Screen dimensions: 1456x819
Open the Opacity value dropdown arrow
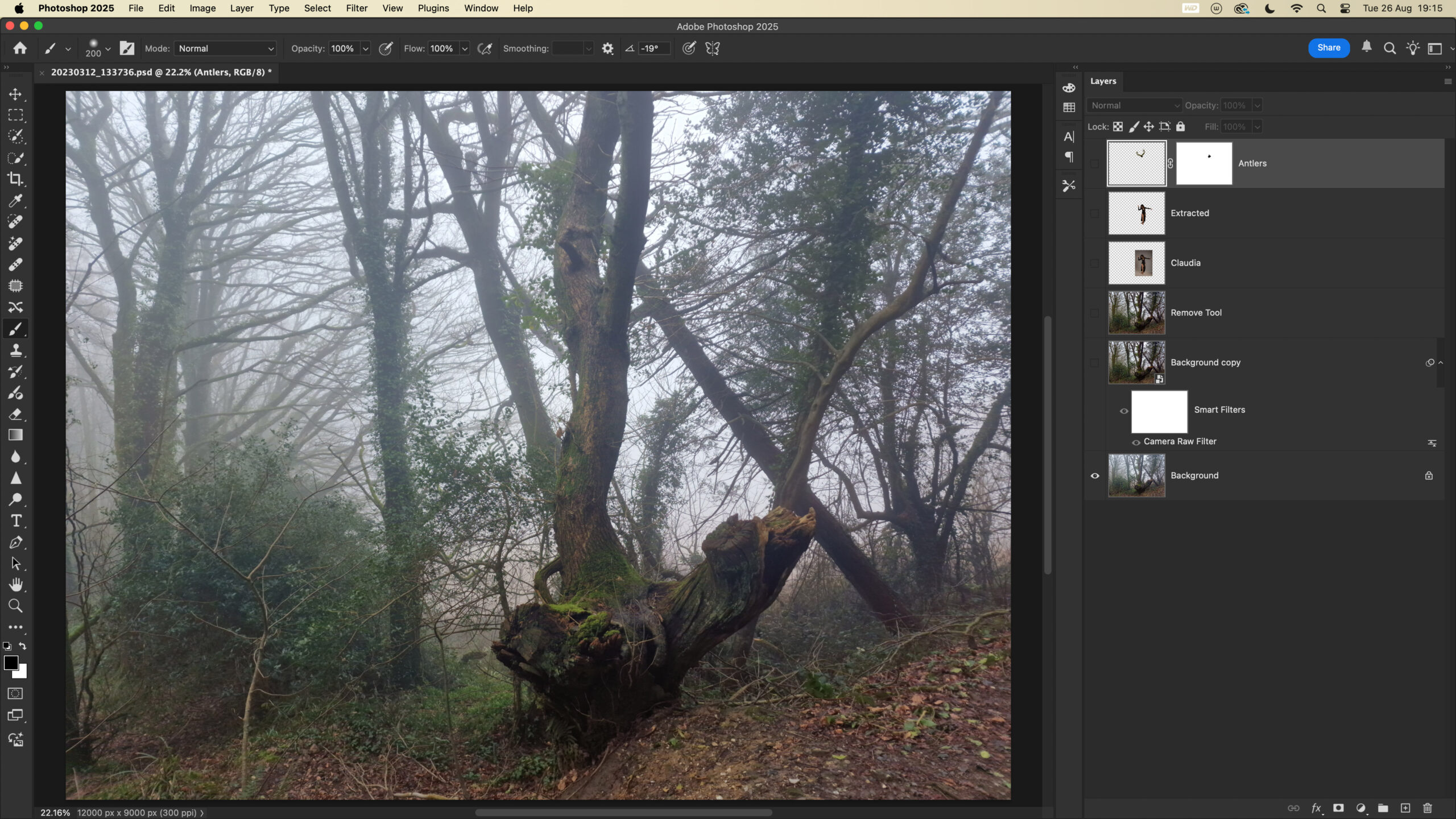(x=366, y=49)
